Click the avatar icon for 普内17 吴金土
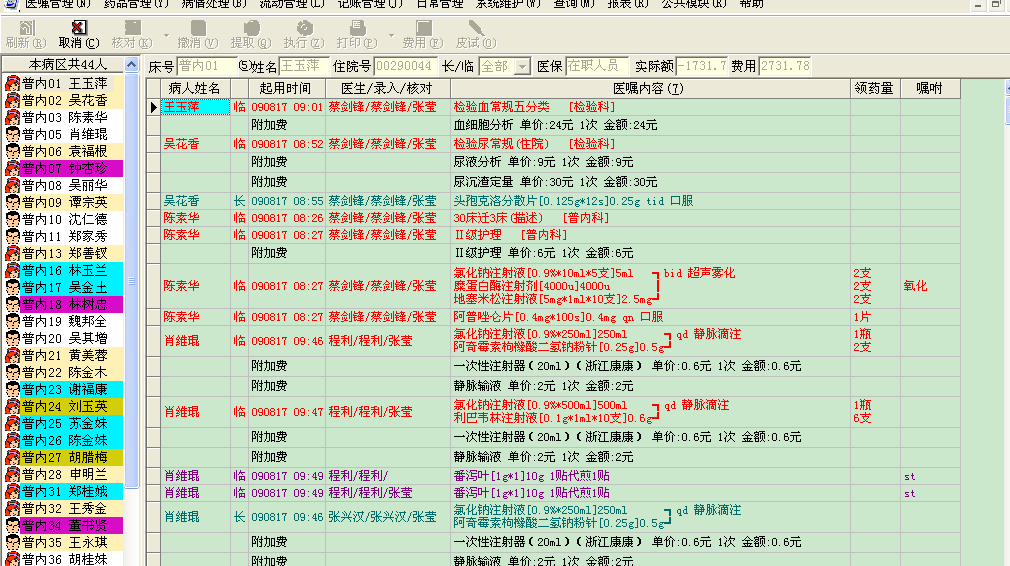Viewport: 1010px width, 566px height. (12, 288)
